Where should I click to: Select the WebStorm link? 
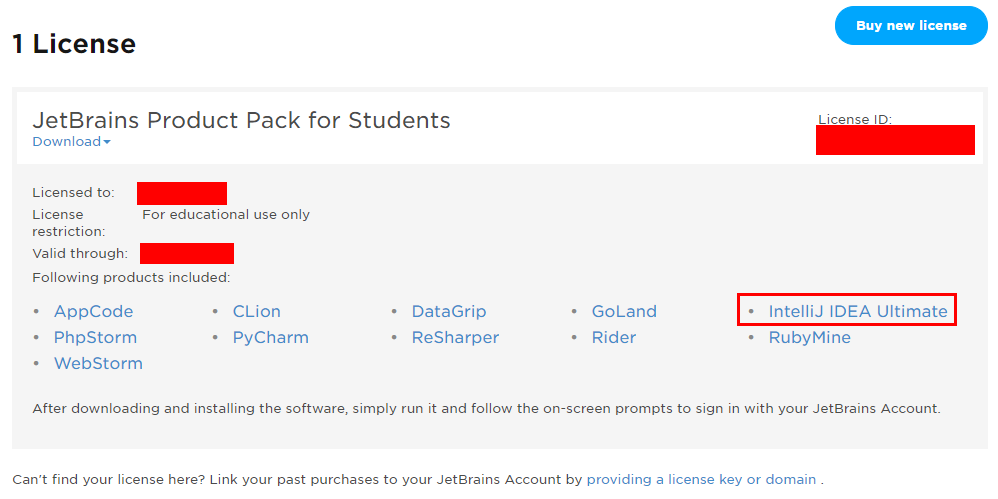(98, 363)
